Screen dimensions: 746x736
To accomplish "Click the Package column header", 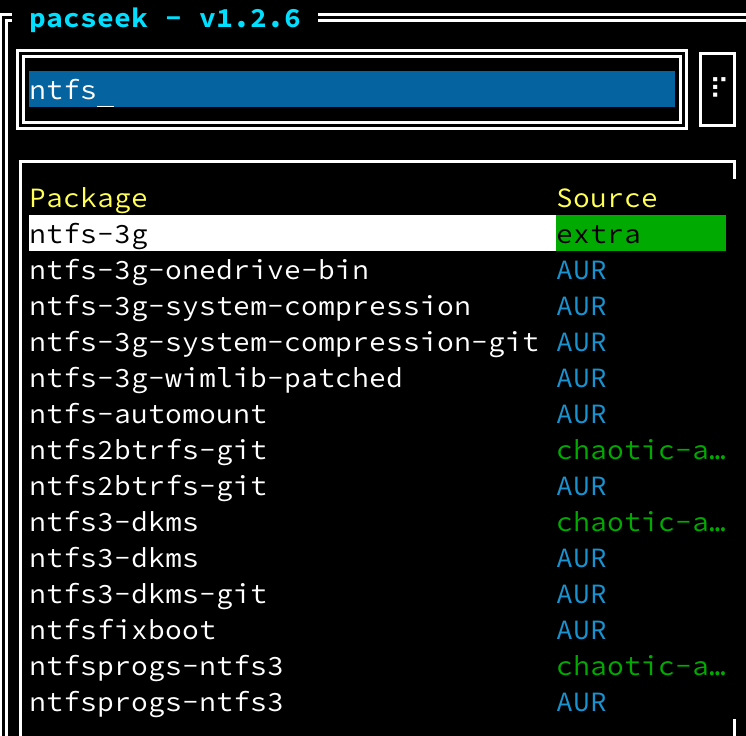I will (x=88, y=198).
